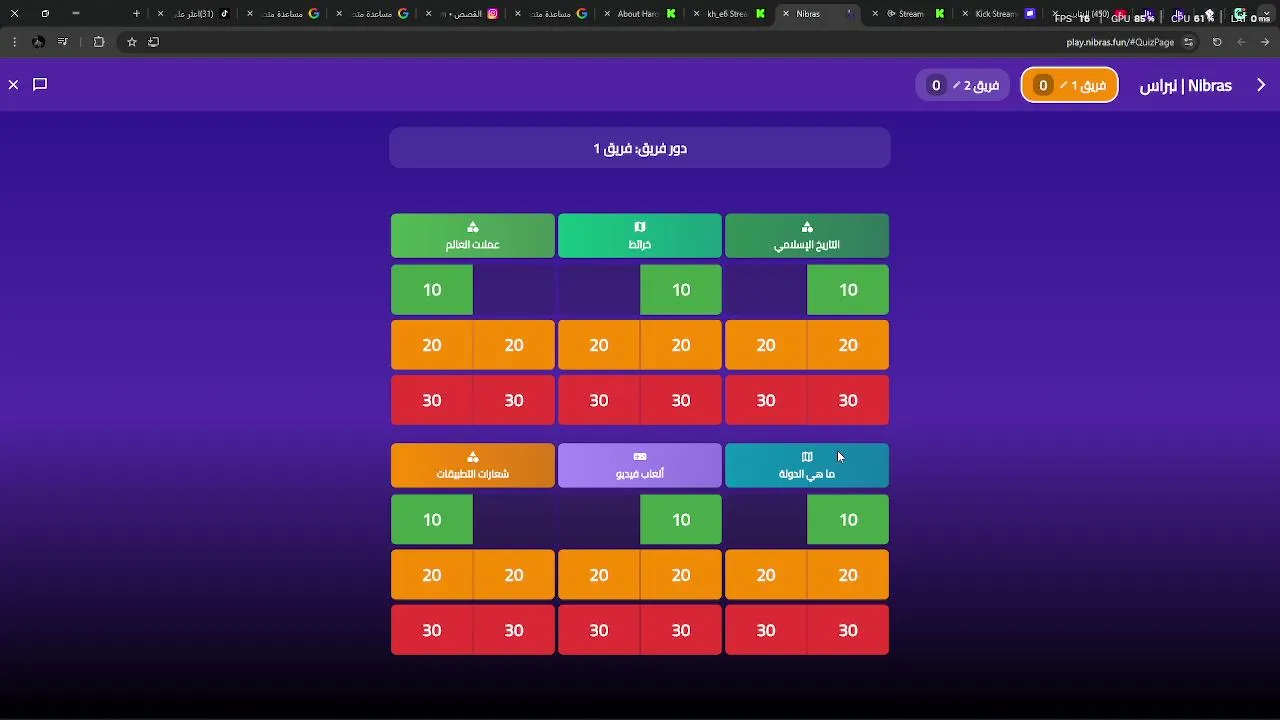Image resolution: width=1280 pixels, height=720 pixels.
Task: Close the Nibras browser tab
Action: point(785,14)
